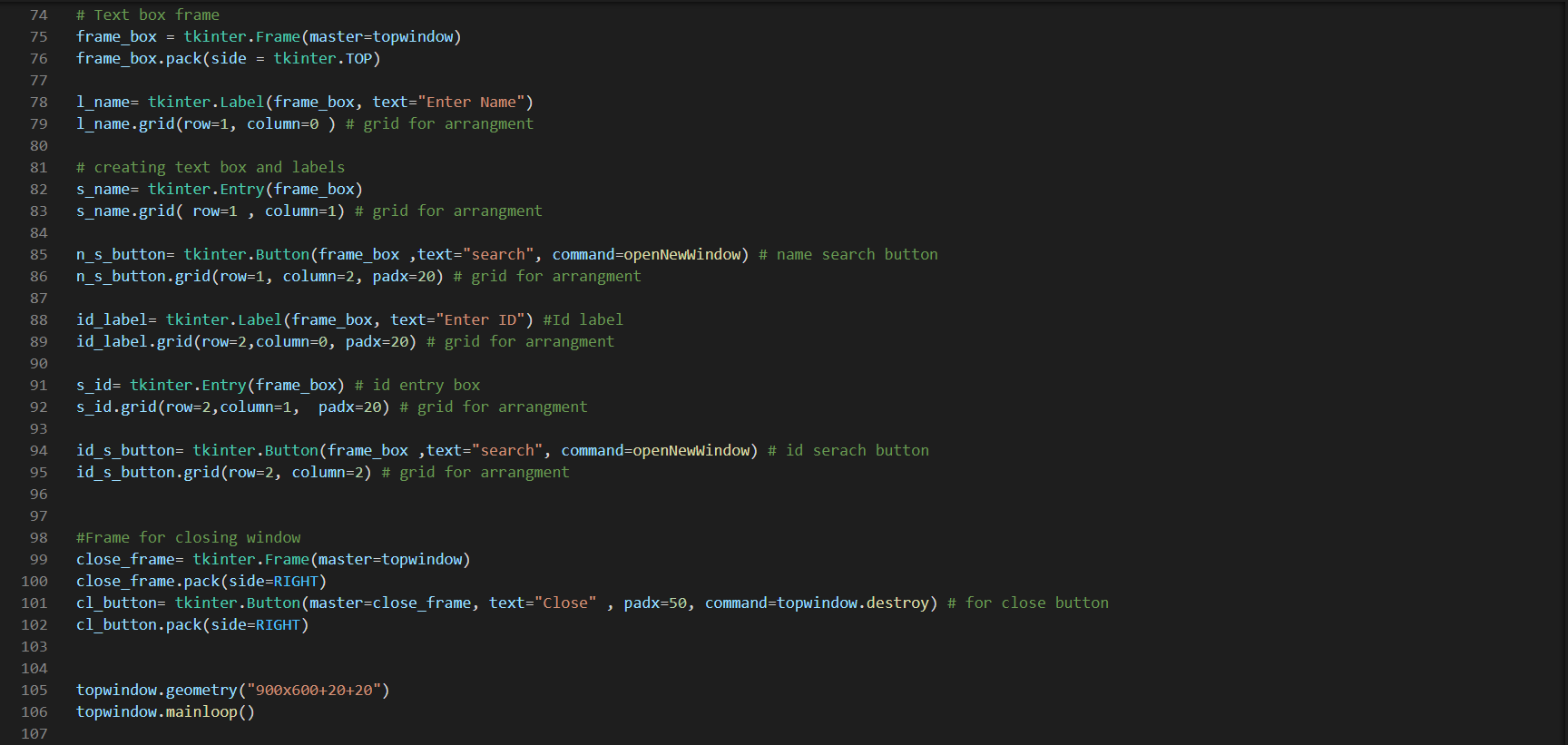The height and width of the screenshot is (745, 1568).
Task: Click 's_name.grid' call on line 83
Action: tap(125, 211)
